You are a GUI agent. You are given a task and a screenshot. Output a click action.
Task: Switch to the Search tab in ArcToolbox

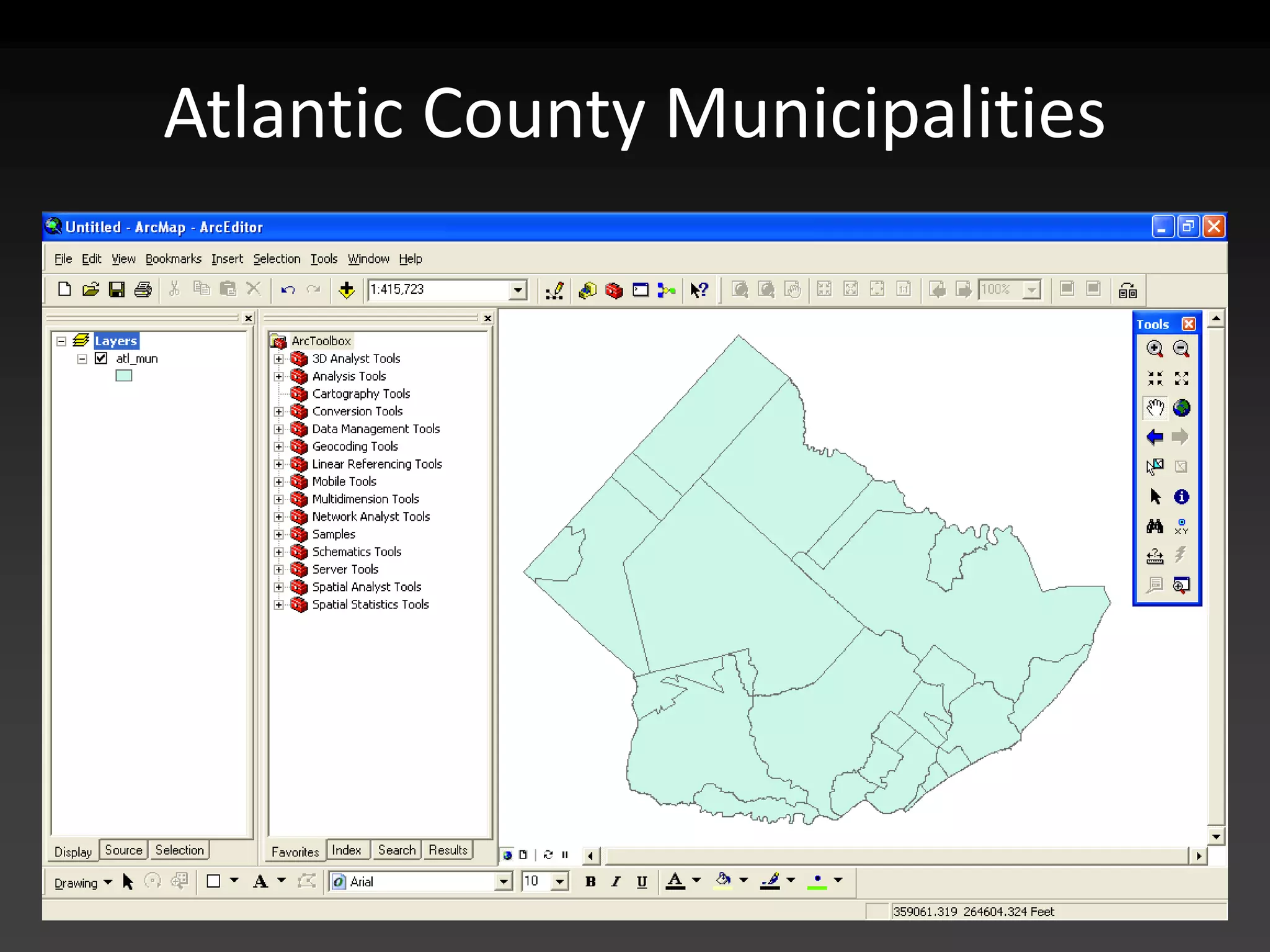click(x=397, y=850)
